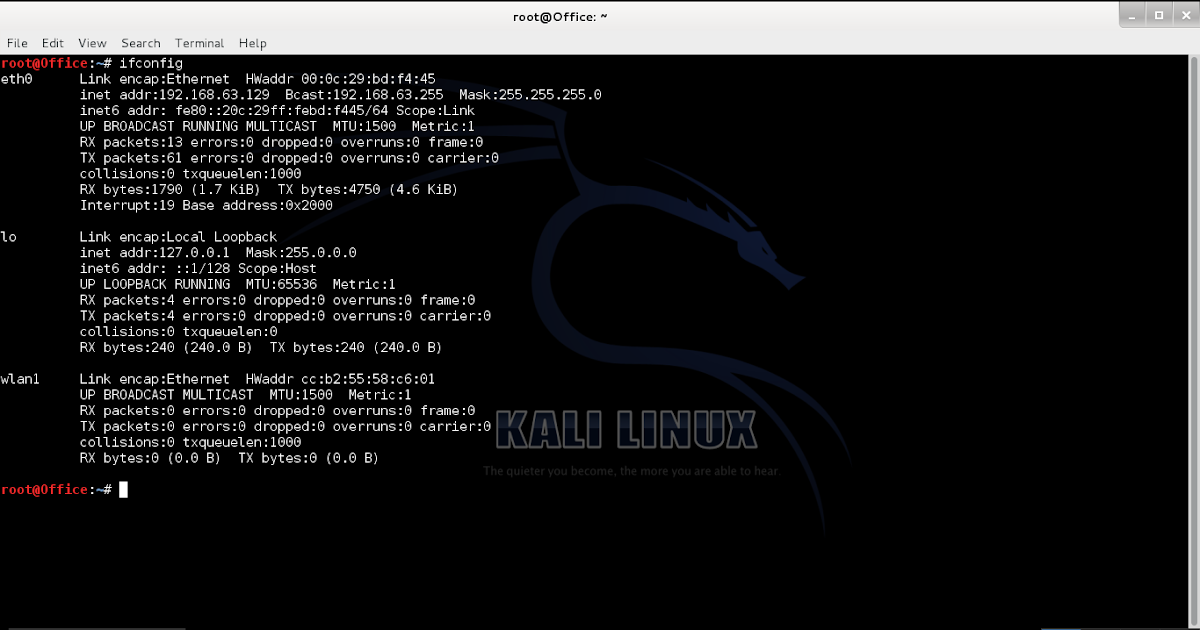Click RX bytes:1790 (1.7 KiB) text
This screenshot has width=1200, height=630.
click(x=170, y=190)
